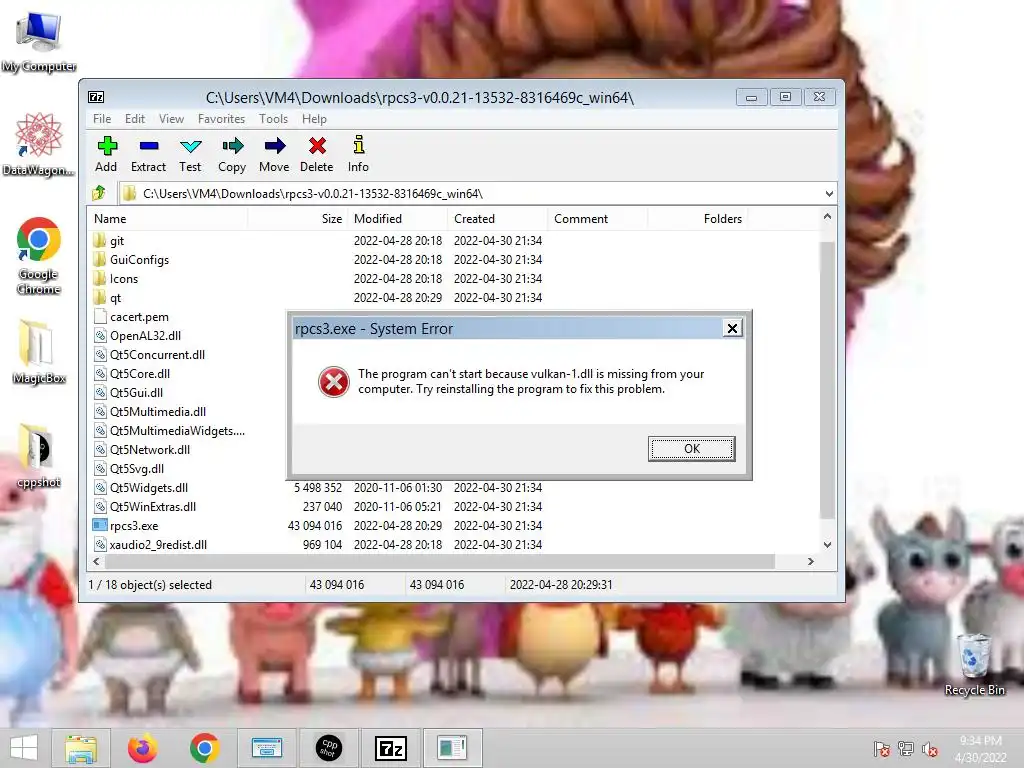Click the vertical scrollbar up arrow

pyautogui.click(x=827, y=217)
